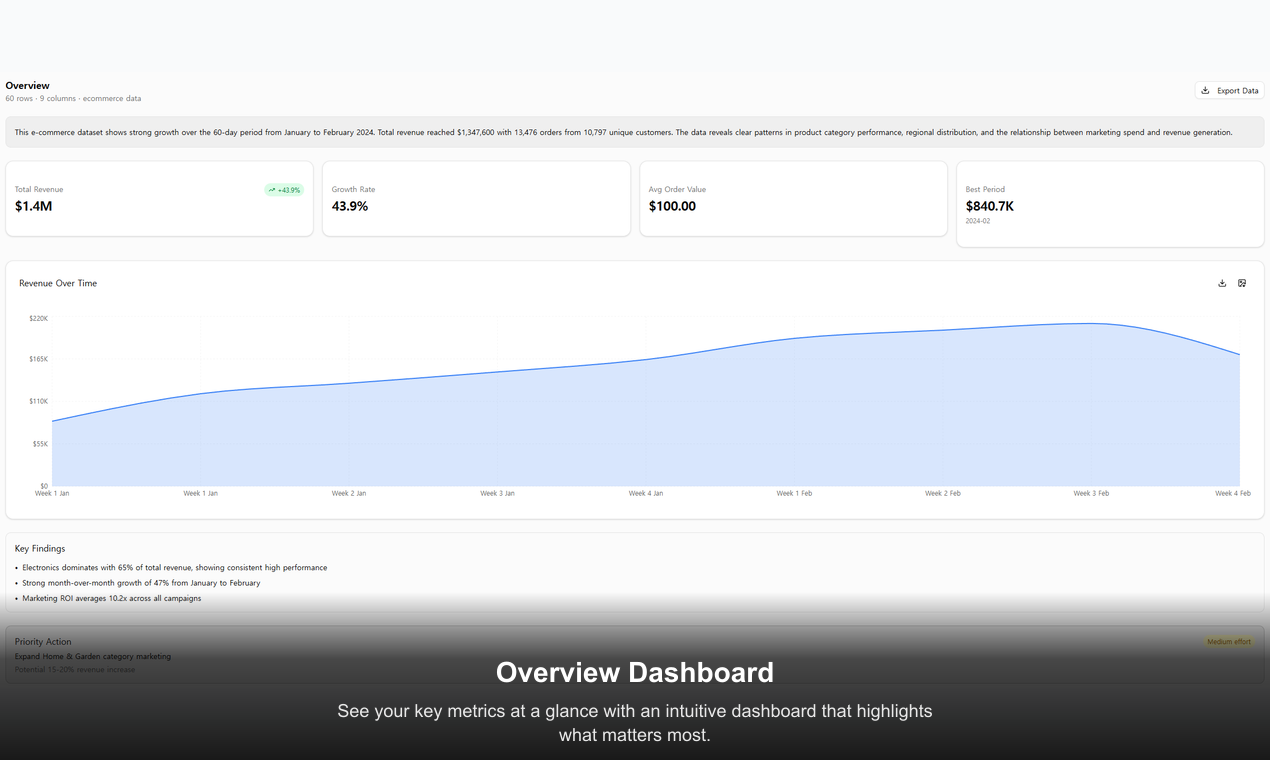
Task: Click the ecommerce data source link
Action: 111,98
